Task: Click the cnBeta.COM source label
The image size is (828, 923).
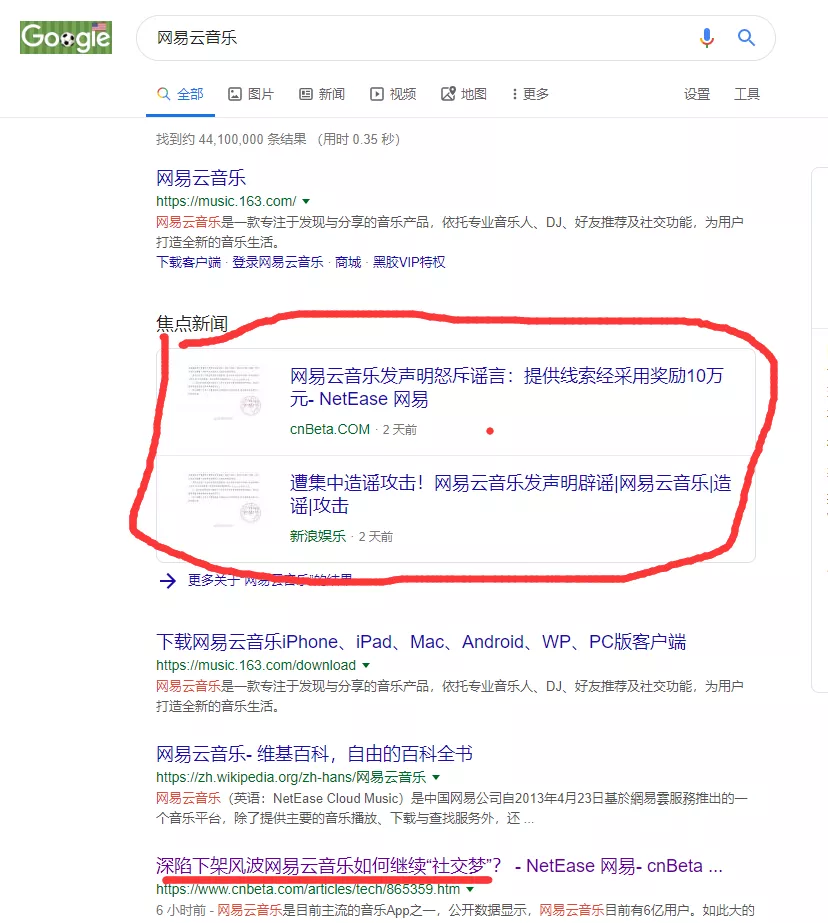Action: [330, 430]
